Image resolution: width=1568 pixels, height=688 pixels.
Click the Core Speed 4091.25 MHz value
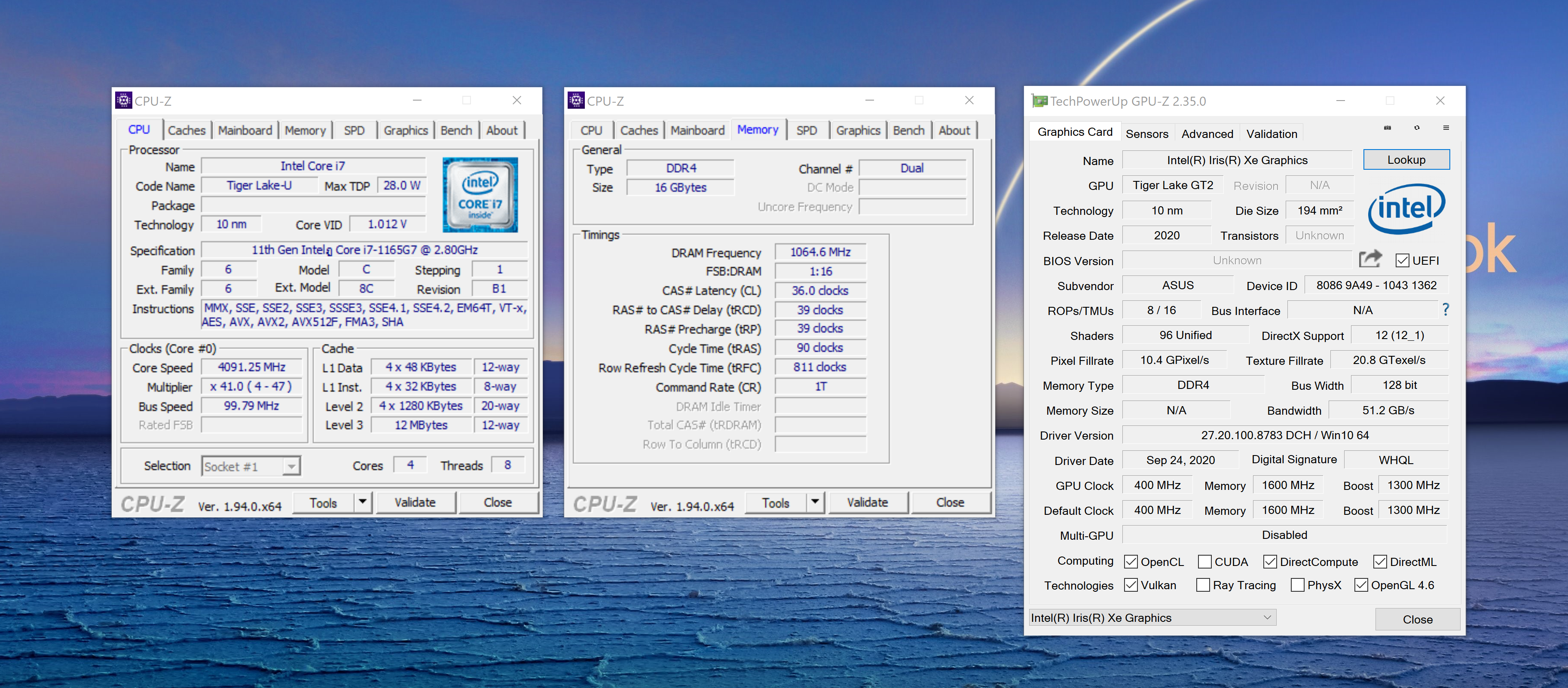click(252, 367)
